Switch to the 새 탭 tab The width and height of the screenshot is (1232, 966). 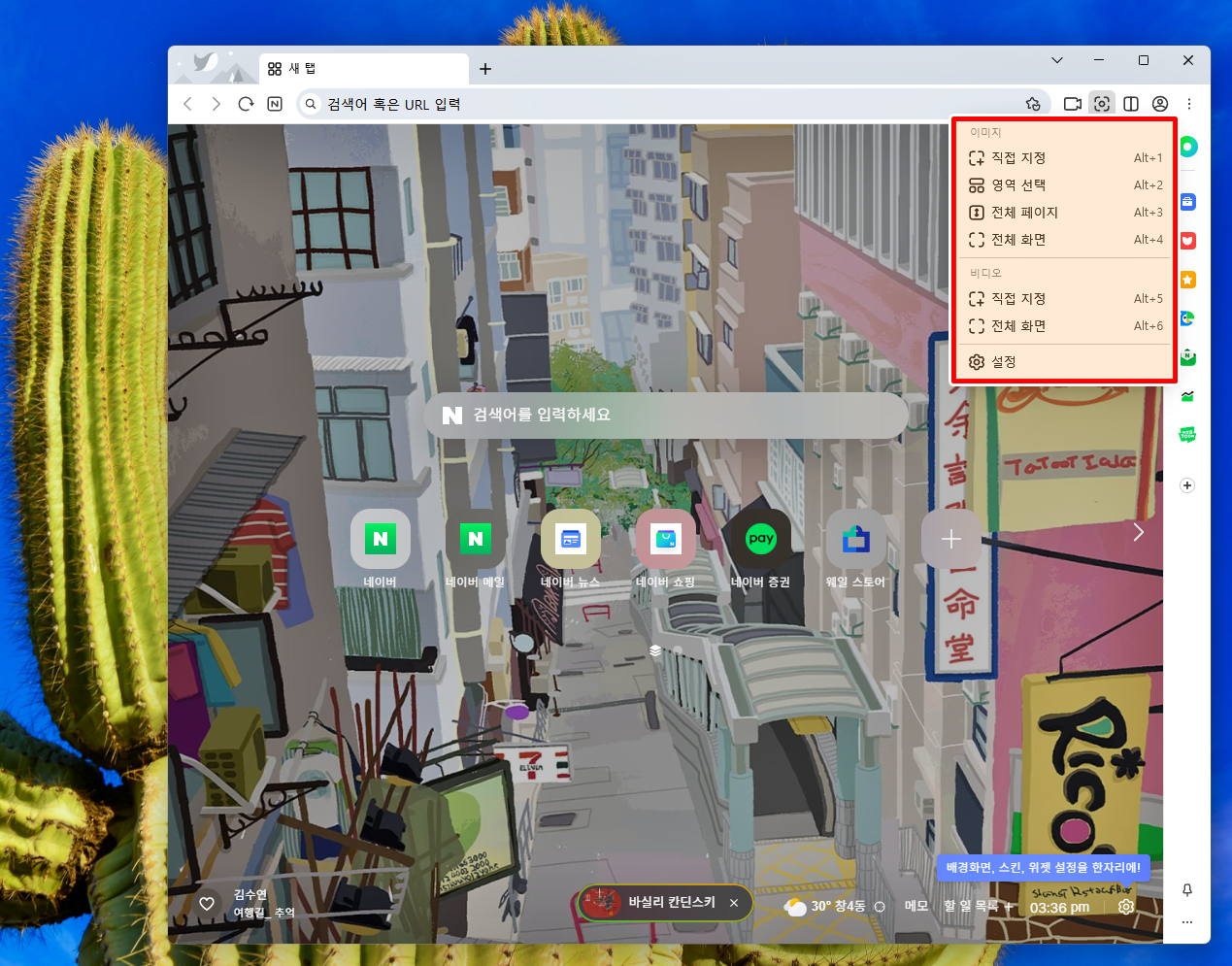click(x=364, y=69)
